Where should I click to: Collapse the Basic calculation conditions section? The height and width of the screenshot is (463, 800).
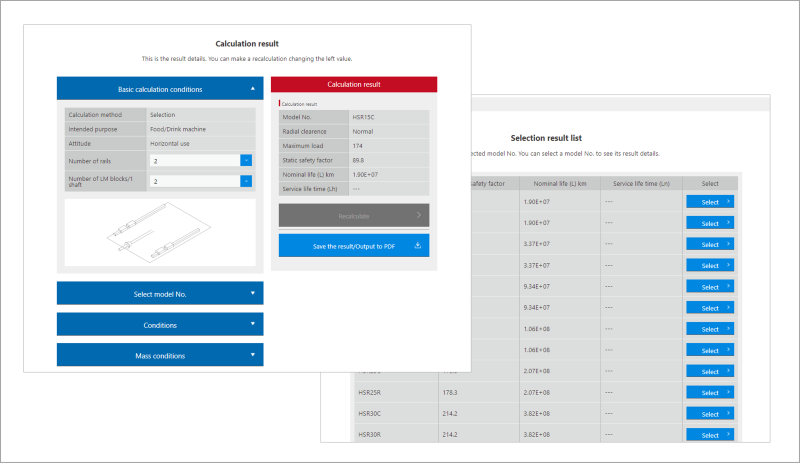click(x=160, y=89)
